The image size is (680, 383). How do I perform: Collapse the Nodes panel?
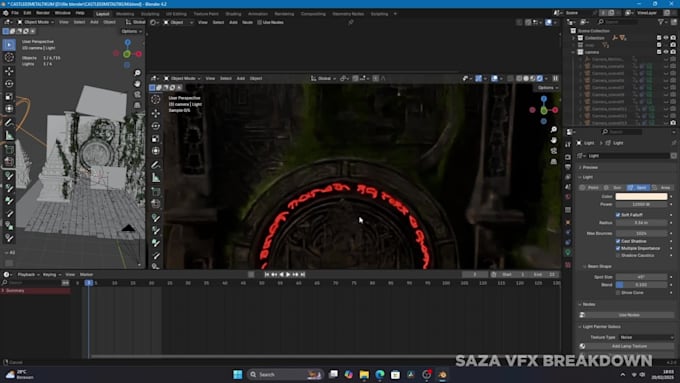(x=588, y=304)
